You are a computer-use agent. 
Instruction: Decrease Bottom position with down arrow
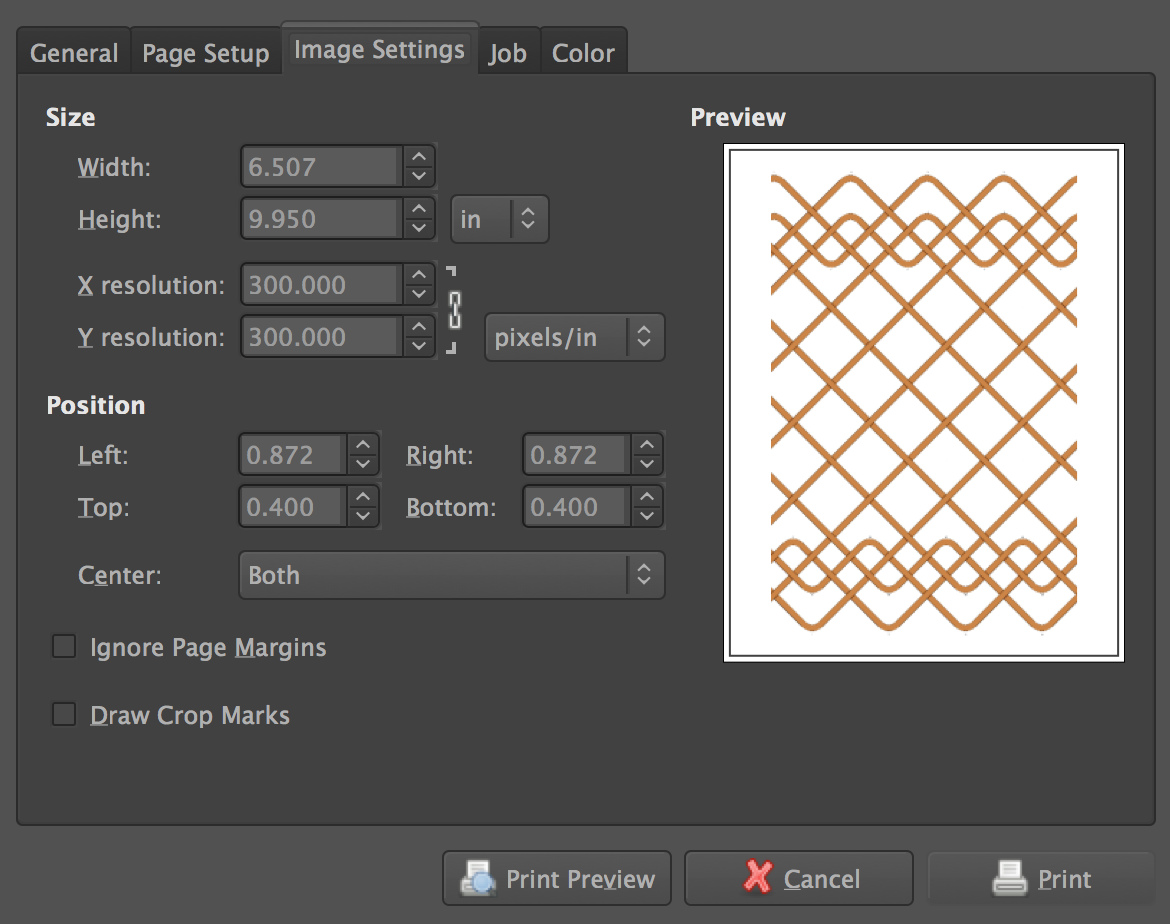(647, 516)
